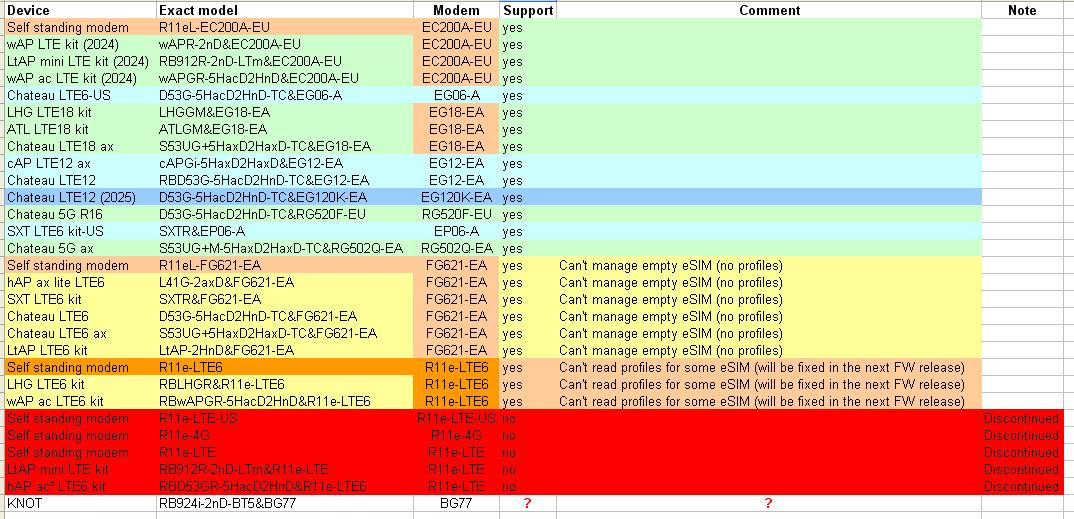Click R11e-4G in Exact model column
The width and height of the screenshot is (1074, 519).
(x=284, y=435)
